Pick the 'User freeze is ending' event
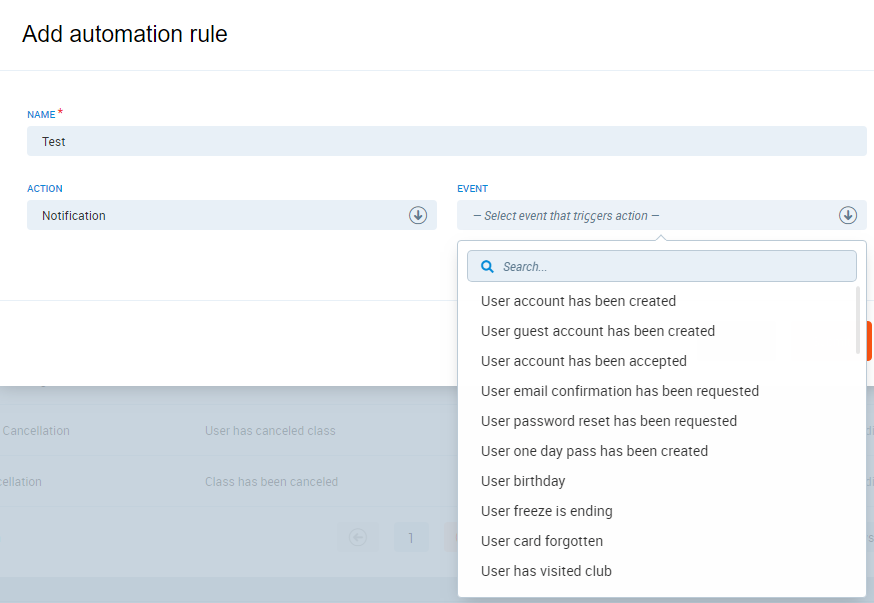 pyautogui.click(x=546, y=511)
